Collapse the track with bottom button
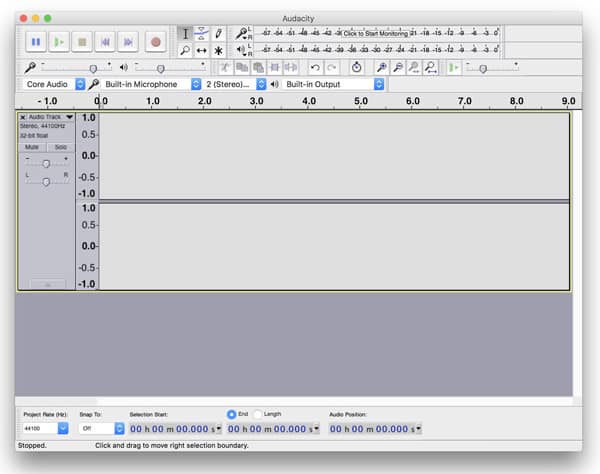 pyautogui.click(x=47, y=285)
